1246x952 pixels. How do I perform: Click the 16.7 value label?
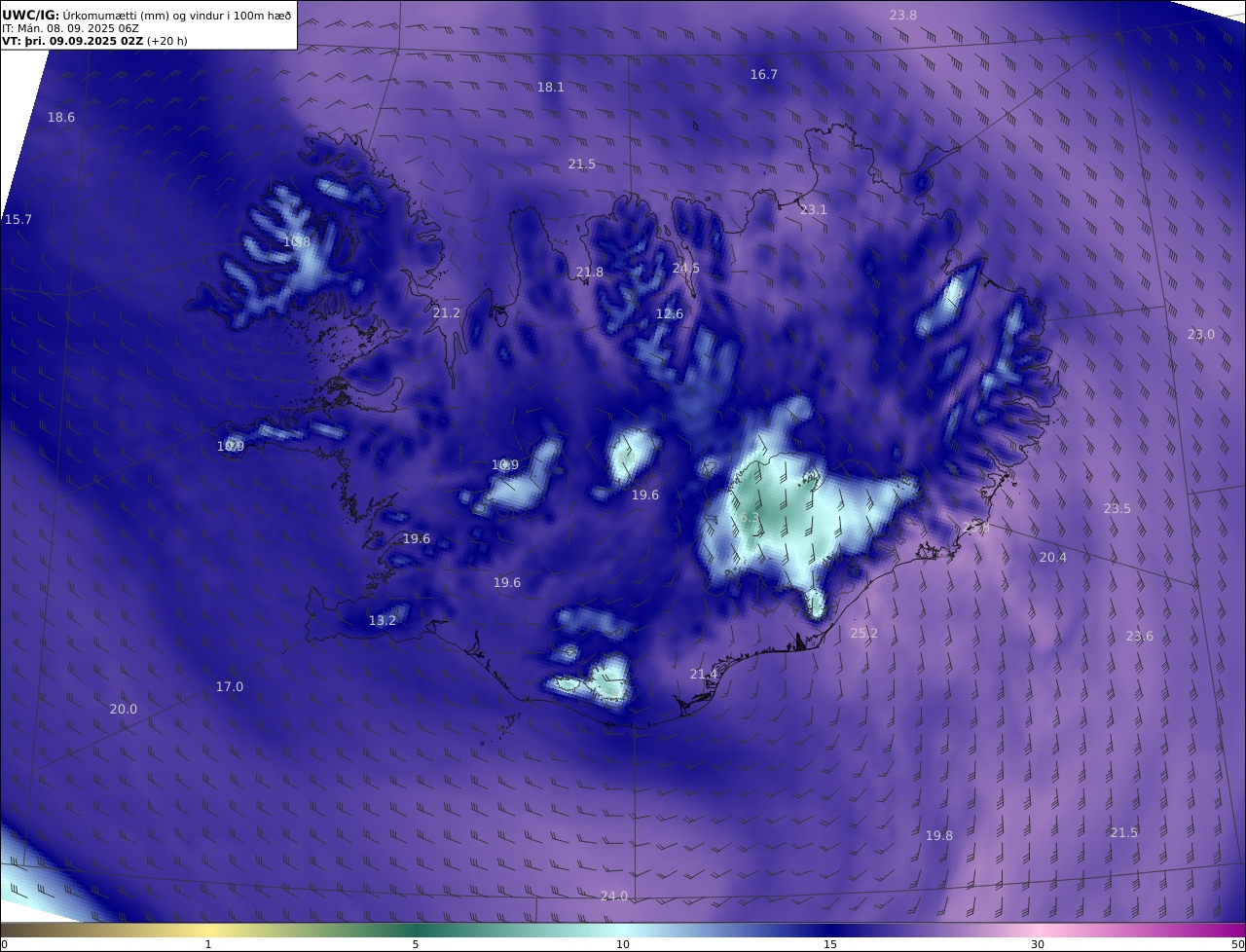coord(763,75)
